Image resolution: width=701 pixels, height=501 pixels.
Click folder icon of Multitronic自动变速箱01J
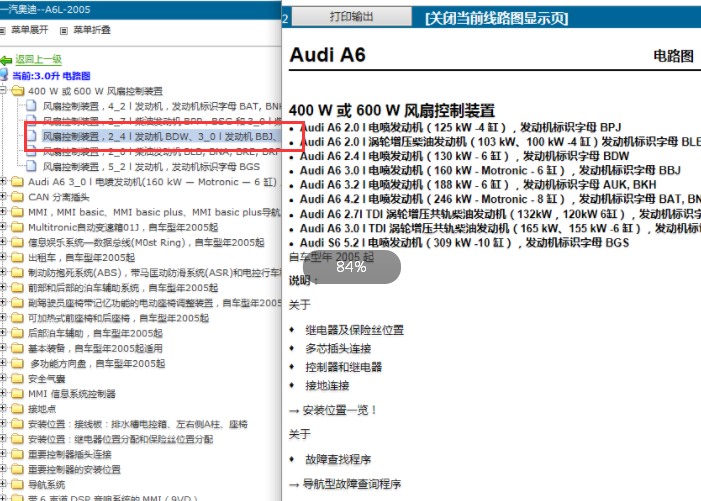(17, 227)
